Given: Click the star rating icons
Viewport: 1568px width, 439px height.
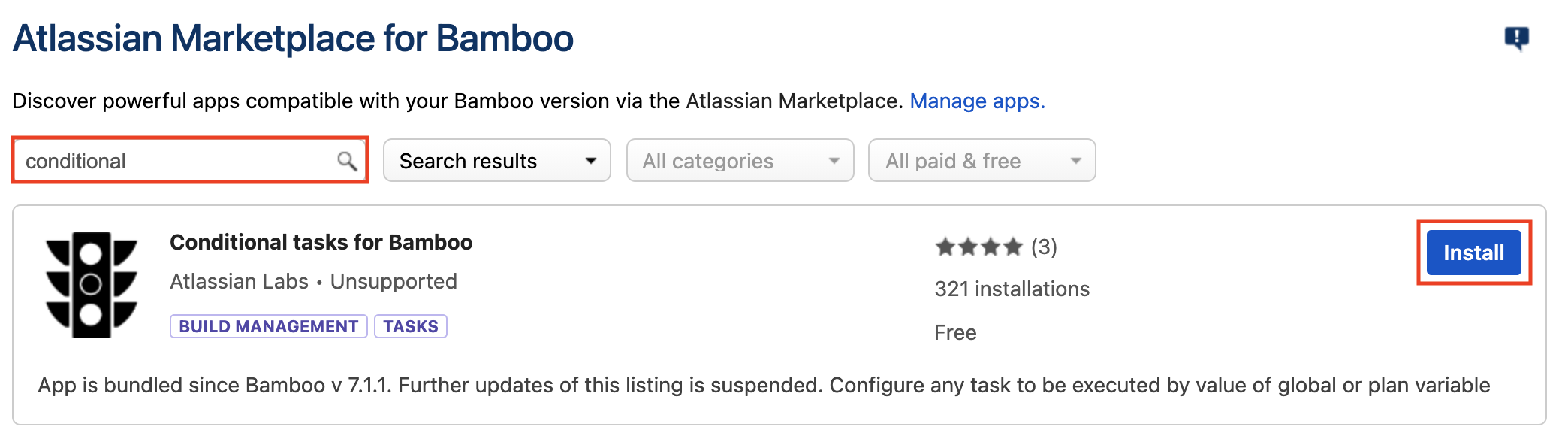Looking at the screenshot, I should (978, 247).
